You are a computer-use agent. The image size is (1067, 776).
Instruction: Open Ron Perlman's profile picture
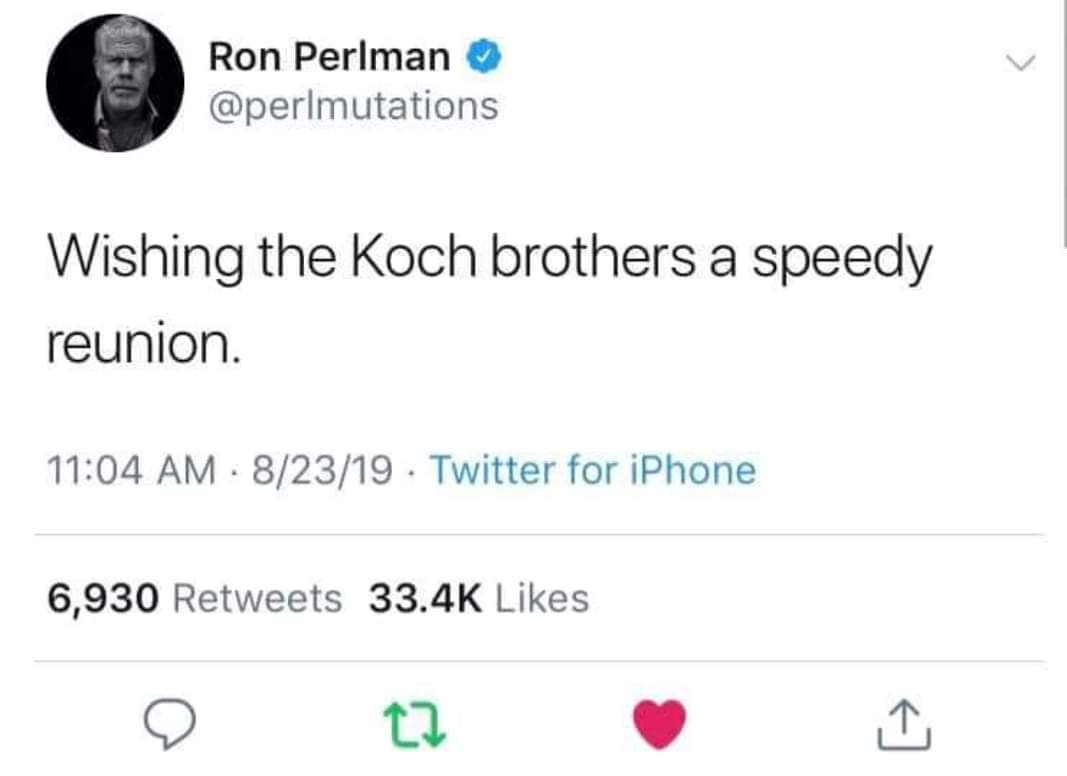(114, 83)
